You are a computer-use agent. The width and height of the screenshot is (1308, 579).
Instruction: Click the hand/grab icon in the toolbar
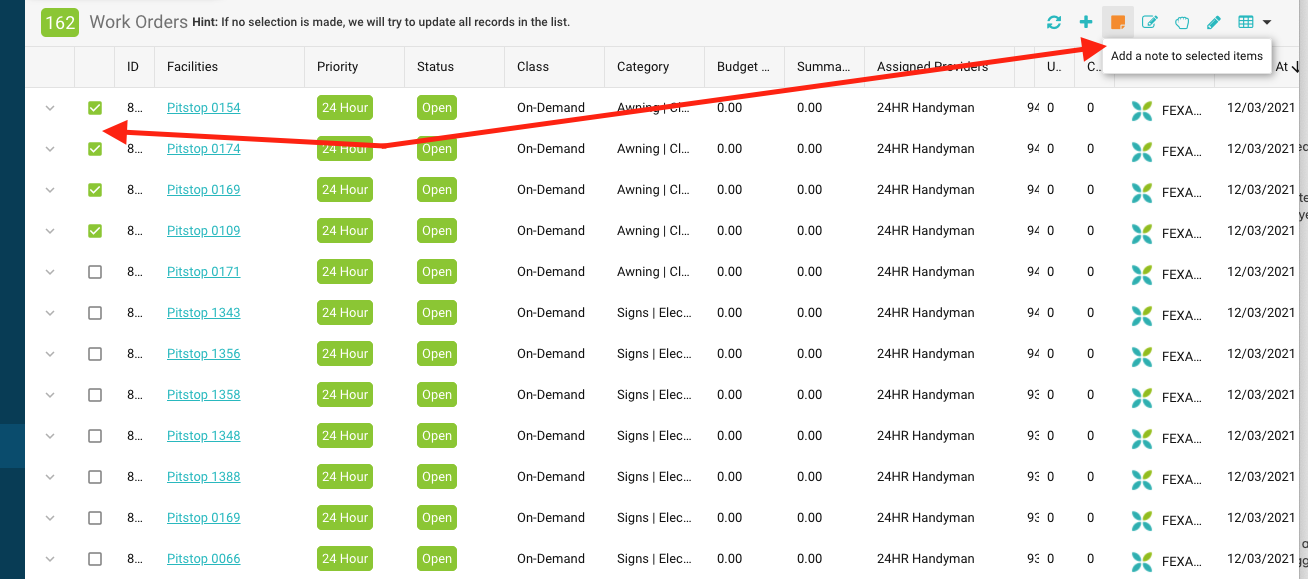click(1181, 21)
